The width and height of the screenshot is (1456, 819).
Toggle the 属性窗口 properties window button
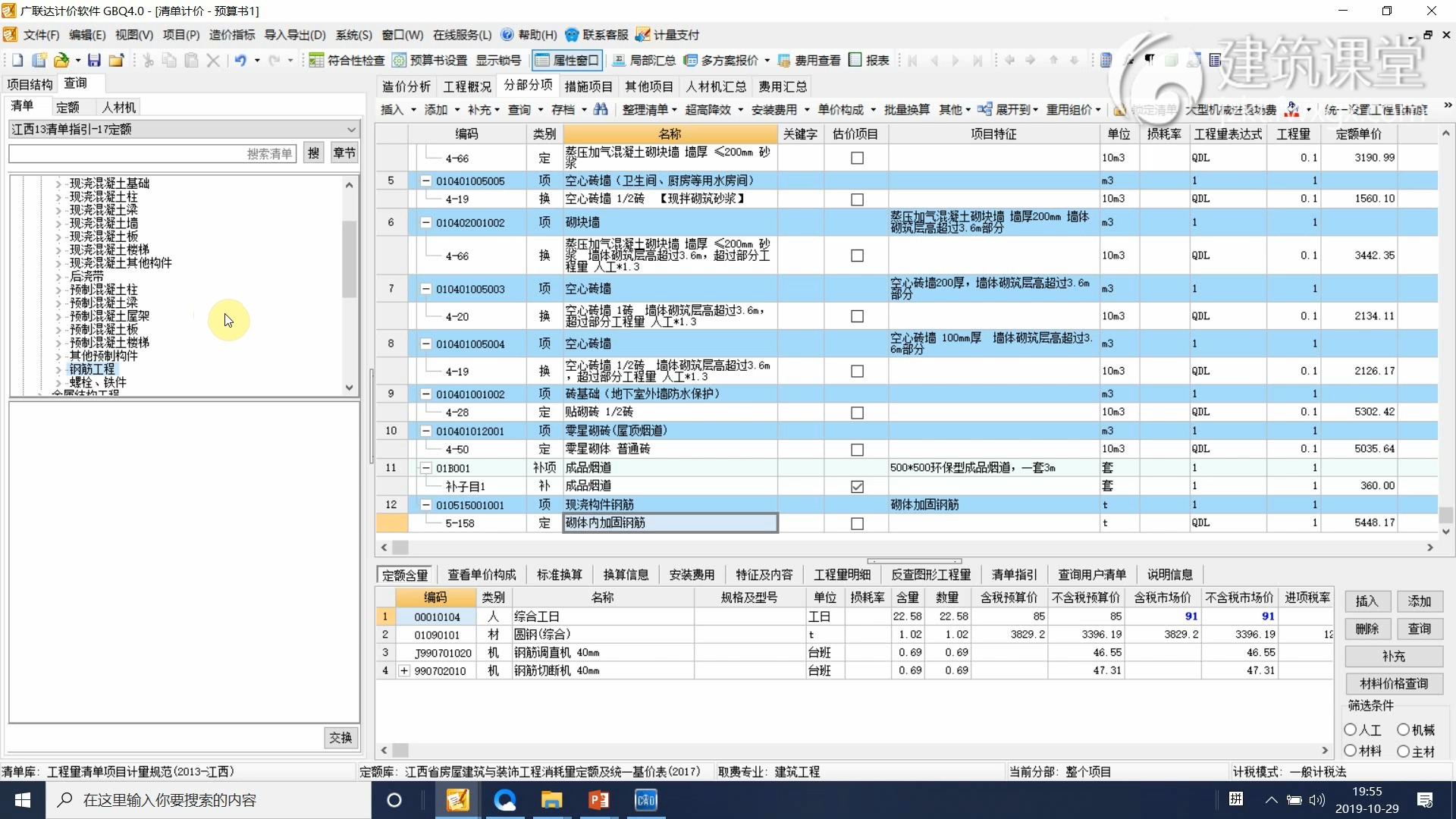(x=567, y=61)
